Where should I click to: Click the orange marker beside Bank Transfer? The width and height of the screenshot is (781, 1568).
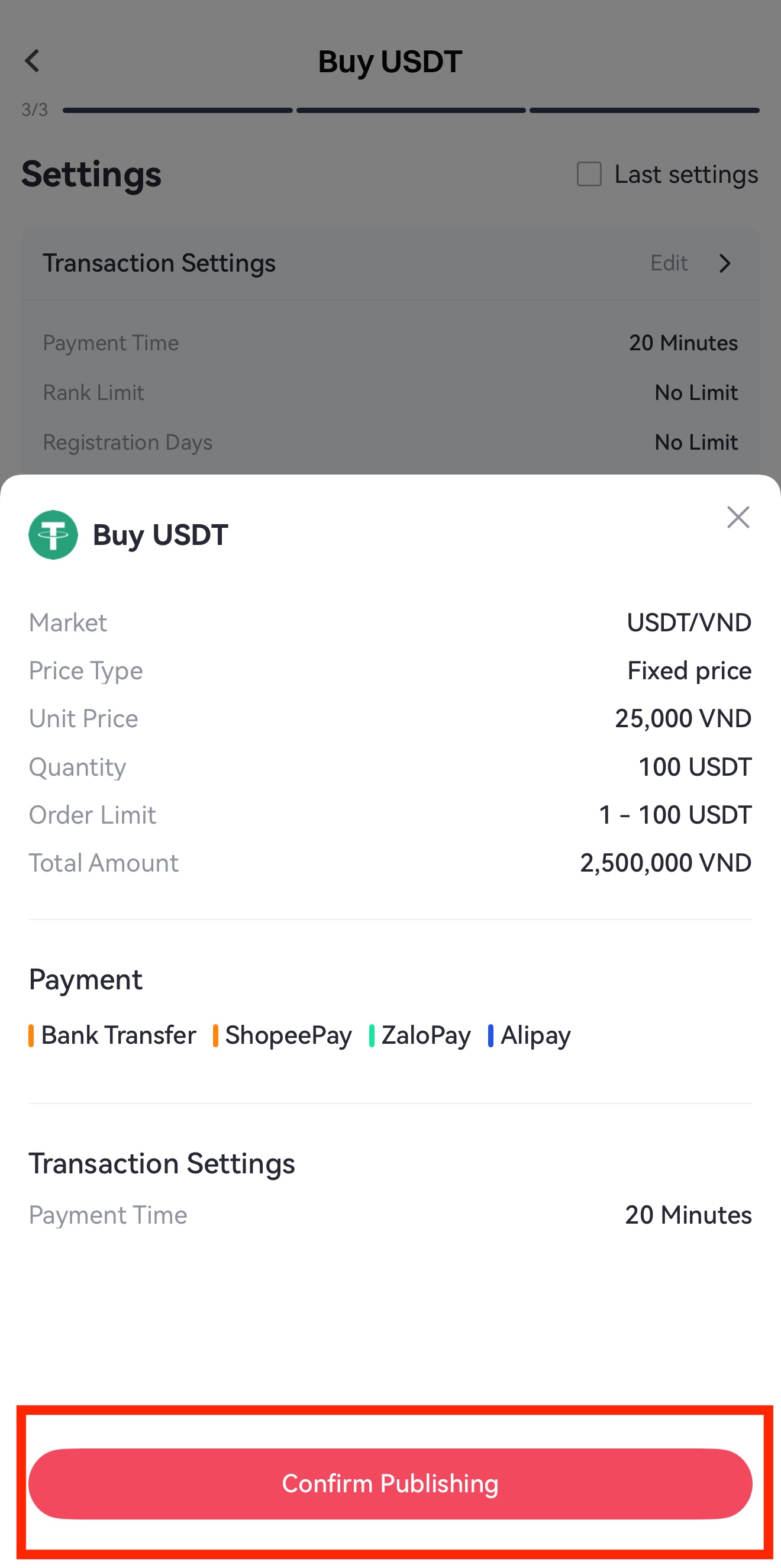tap(31, 1035)
